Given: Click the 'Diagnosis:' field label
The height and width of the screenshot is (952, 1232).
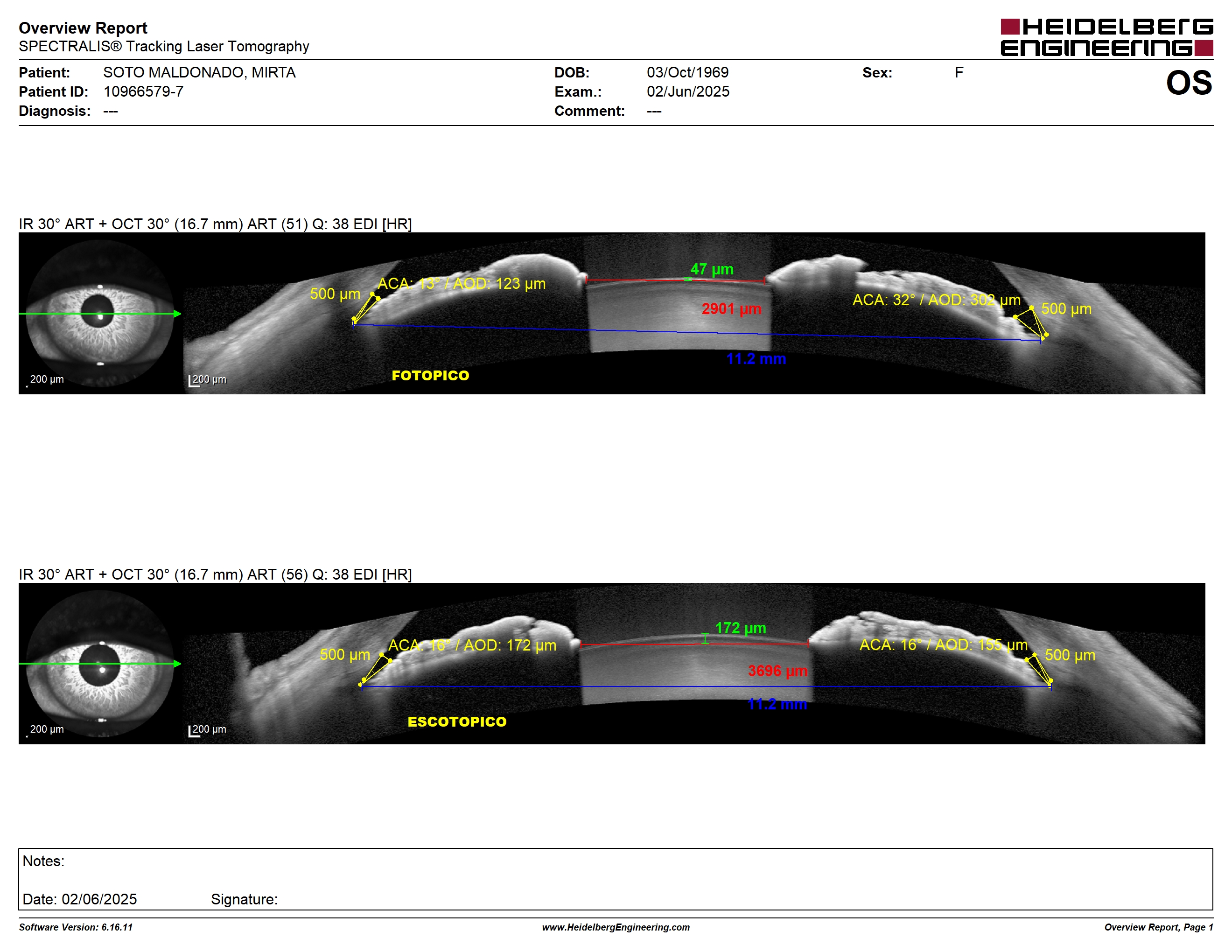Looking at the screenshot, I should click(54, 111).
